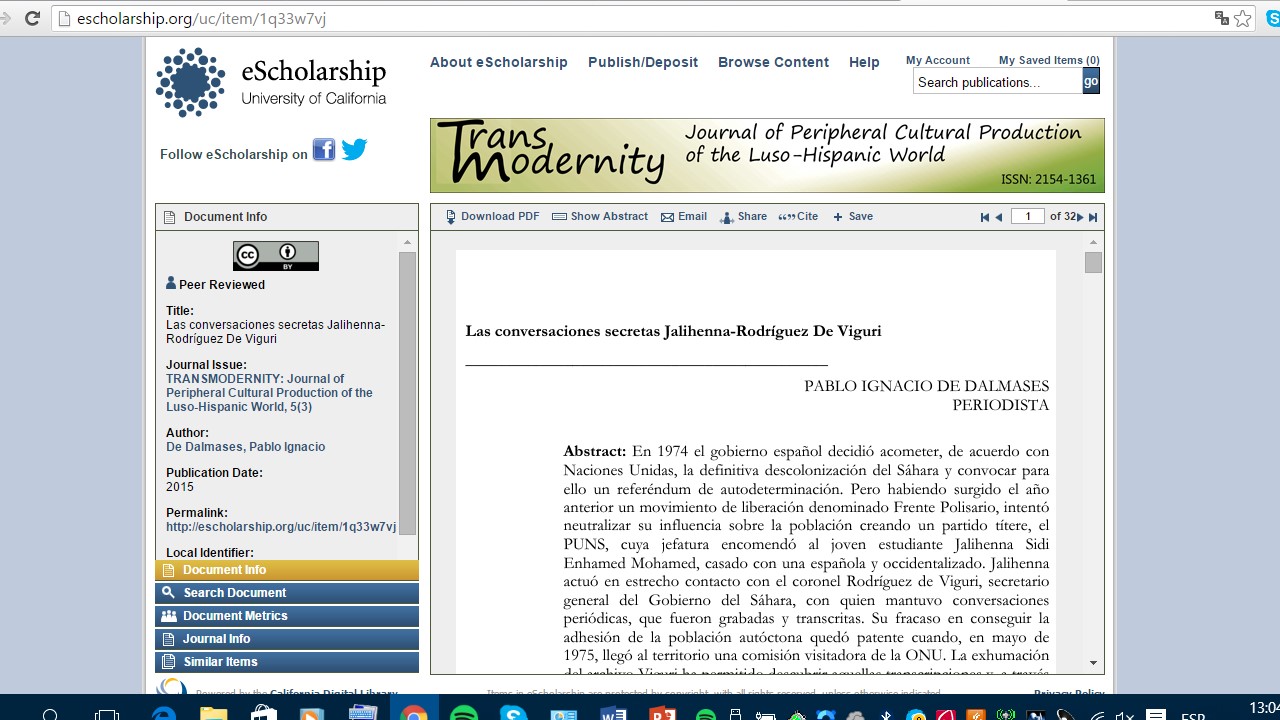The height and width of the screenshot is (720, 1280).
Task: Open Microsoft Word from taskbar
Action: tap(612, 714)
